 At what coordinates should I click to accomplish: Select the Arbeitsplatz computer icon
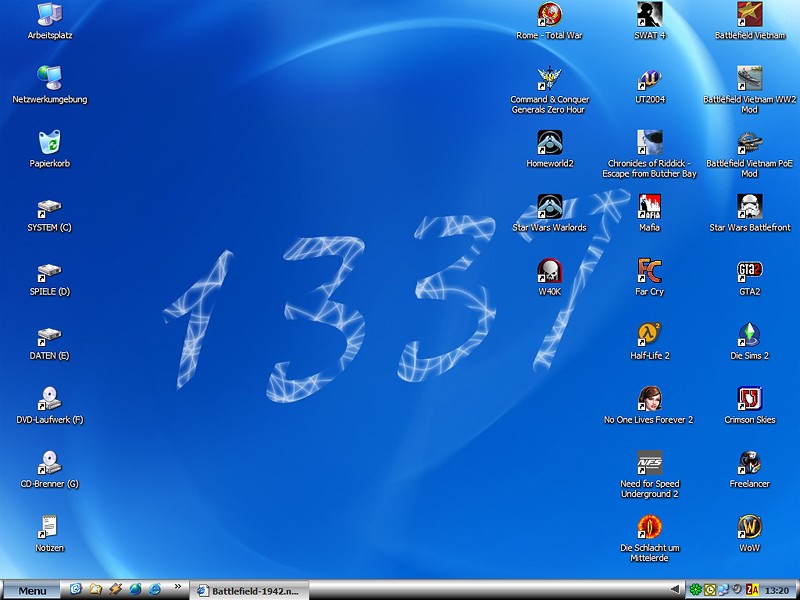point(49,15)
